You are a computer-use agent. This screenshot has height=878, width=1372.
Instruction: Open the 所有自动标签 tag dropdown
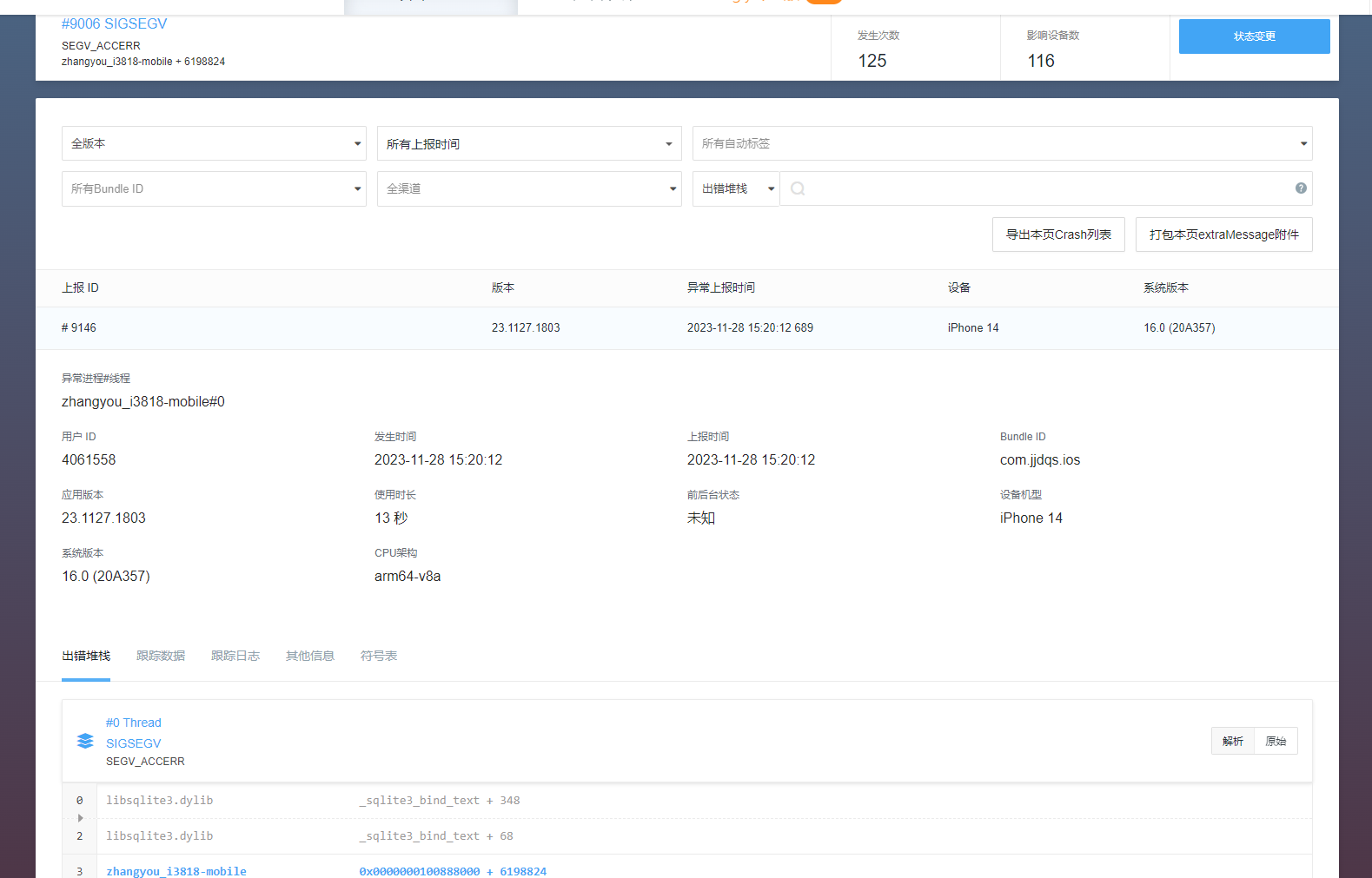coord(1002,143)
